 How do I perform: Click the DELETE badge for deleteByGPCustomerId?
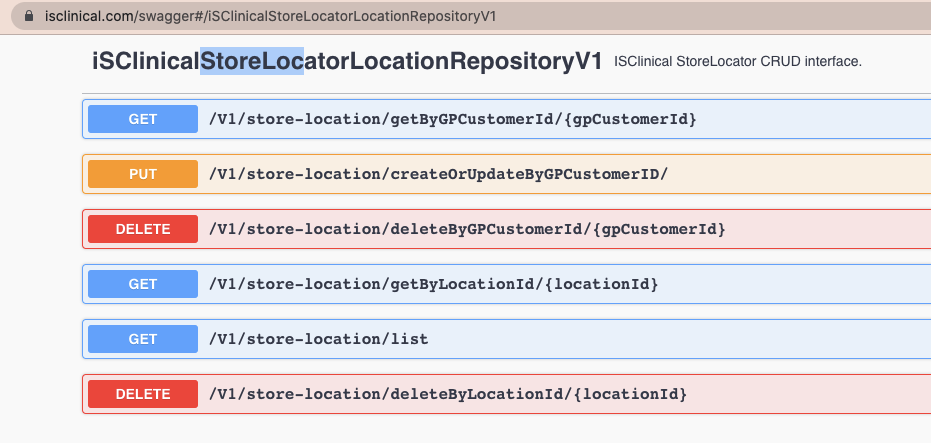click(x=142, y=229)
